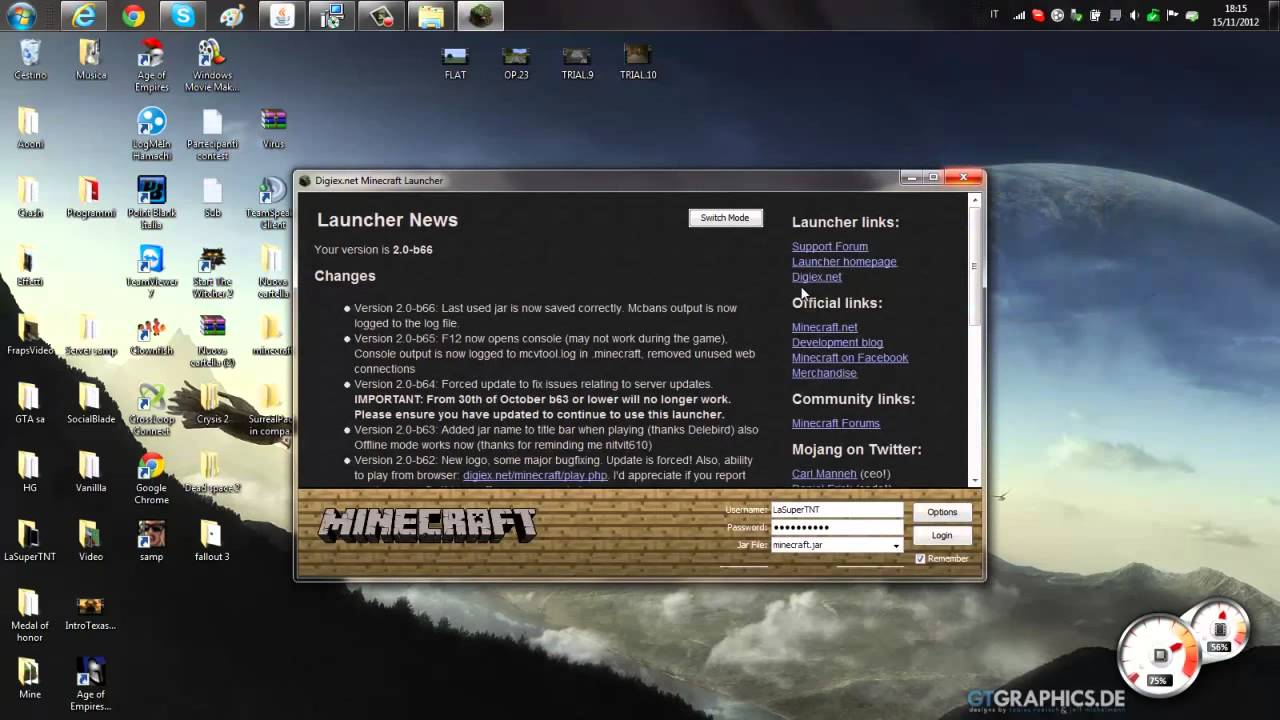The width and height of the screenshot is (1280, 720).
Task: Open IntroTexas video file on desktop
Action: click(90, 611)
